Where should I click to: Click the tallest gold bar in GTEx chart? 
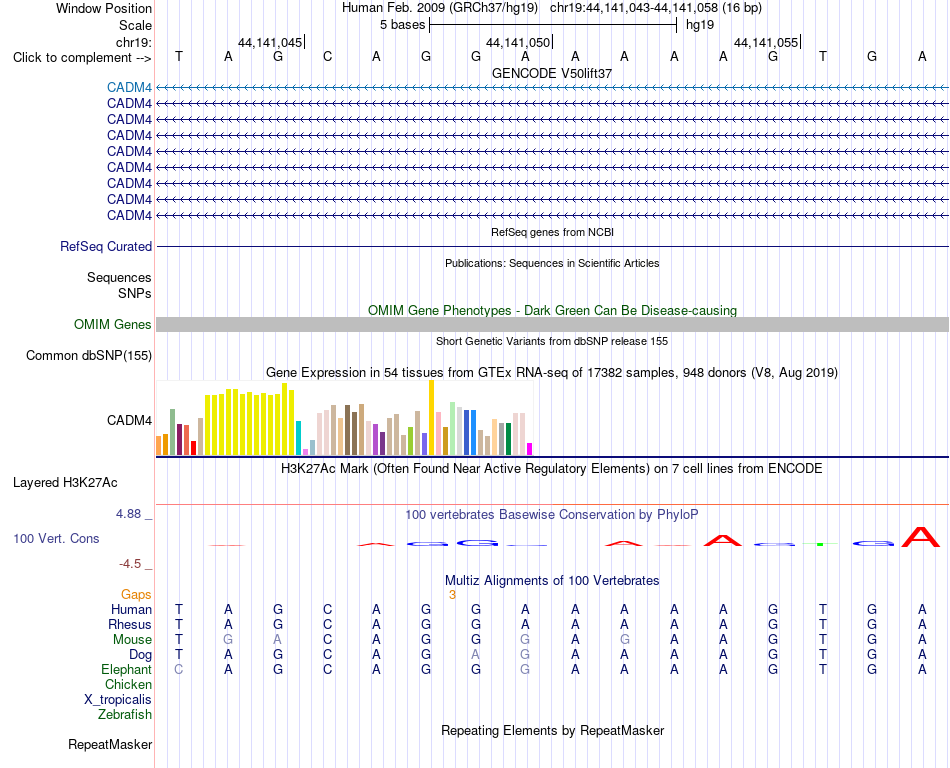click(x=431, y=417)
